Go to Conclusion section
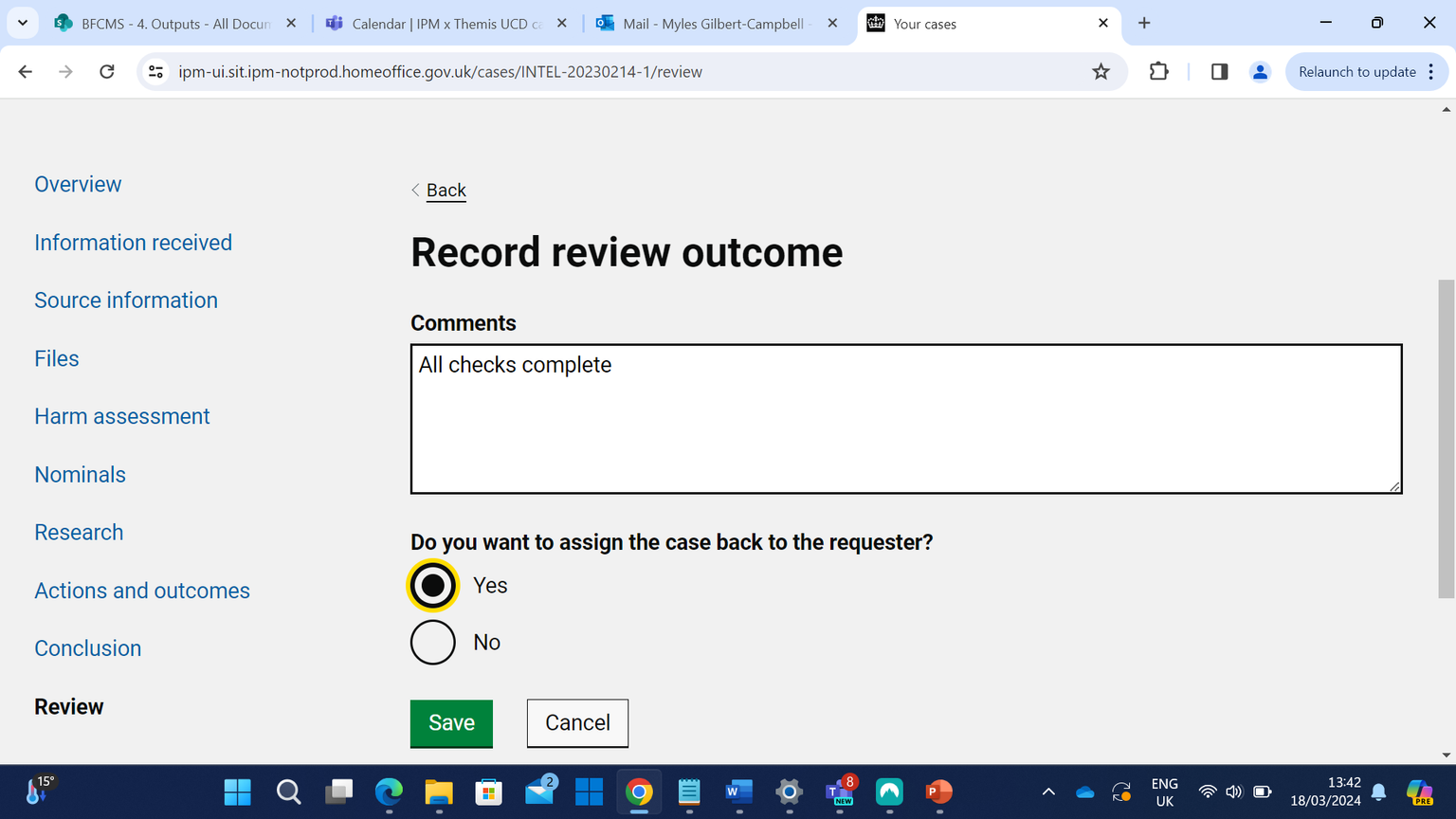 88,648
